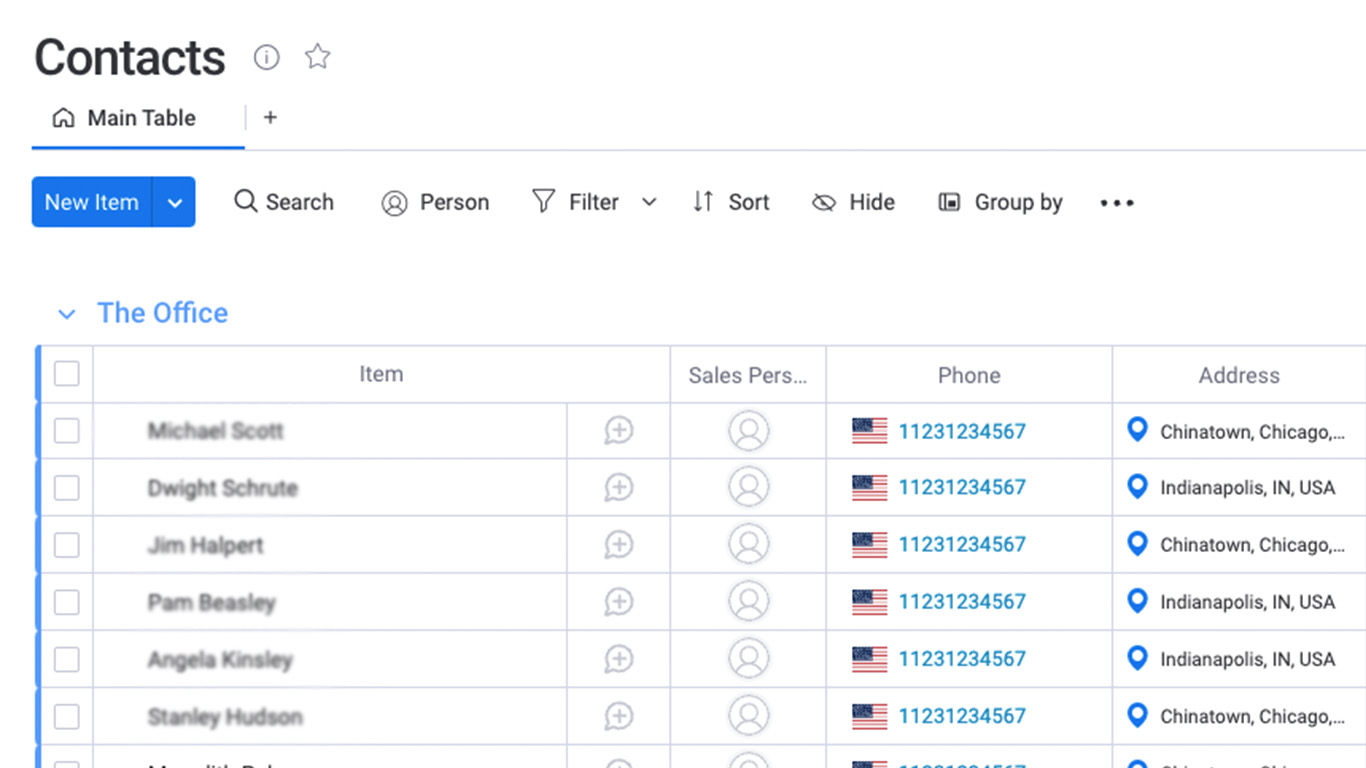Viewport: 1366px width, 768px height.
Task: Click location pin in Michael Scott's address
Action: tap(1137, 430)
